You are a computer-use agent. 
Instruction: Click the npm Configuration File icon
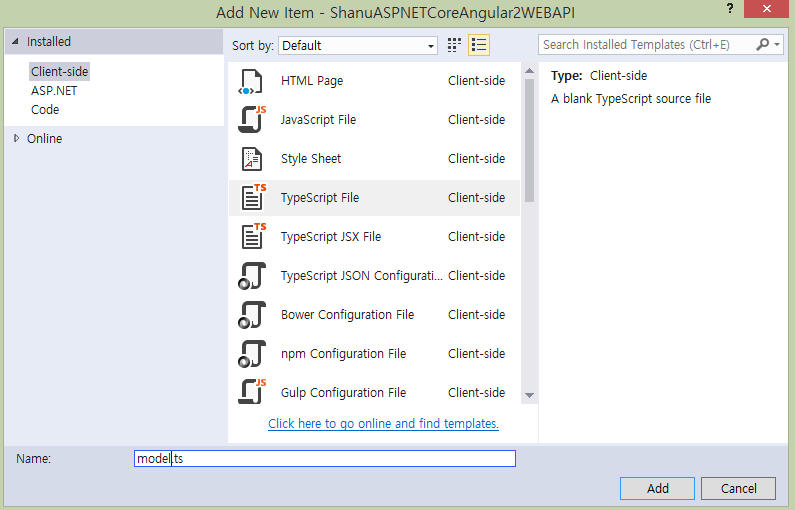pos(251,354)
